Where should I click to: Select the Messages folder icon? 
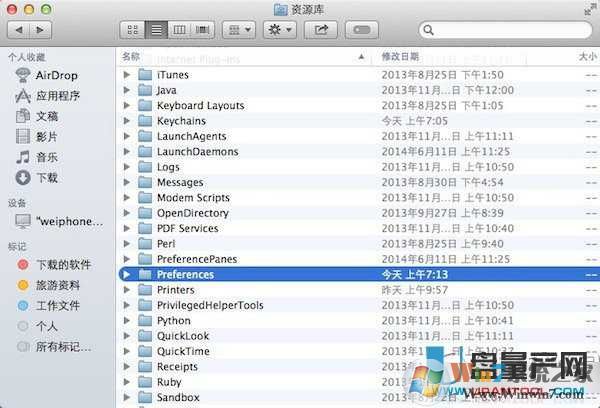(145, 182)
